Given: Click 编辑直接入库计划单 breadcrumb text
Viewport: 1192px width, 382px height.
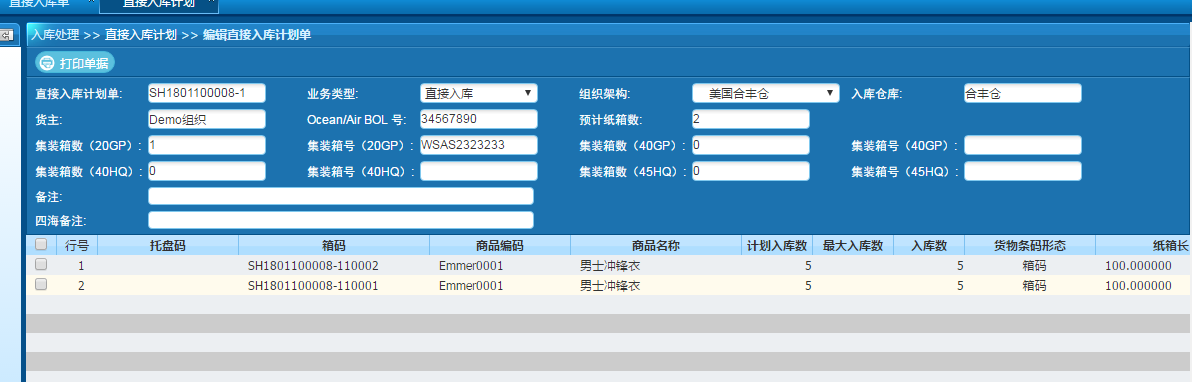Looking at the screenshot, I should tap(256, 34).
